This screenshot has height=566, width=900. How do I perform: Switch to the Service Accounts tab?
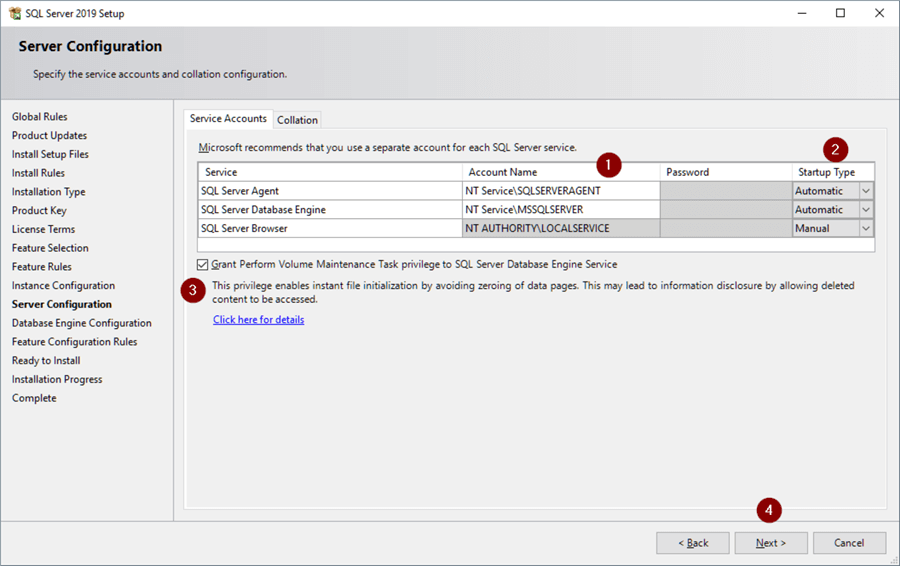click(228, 118)
